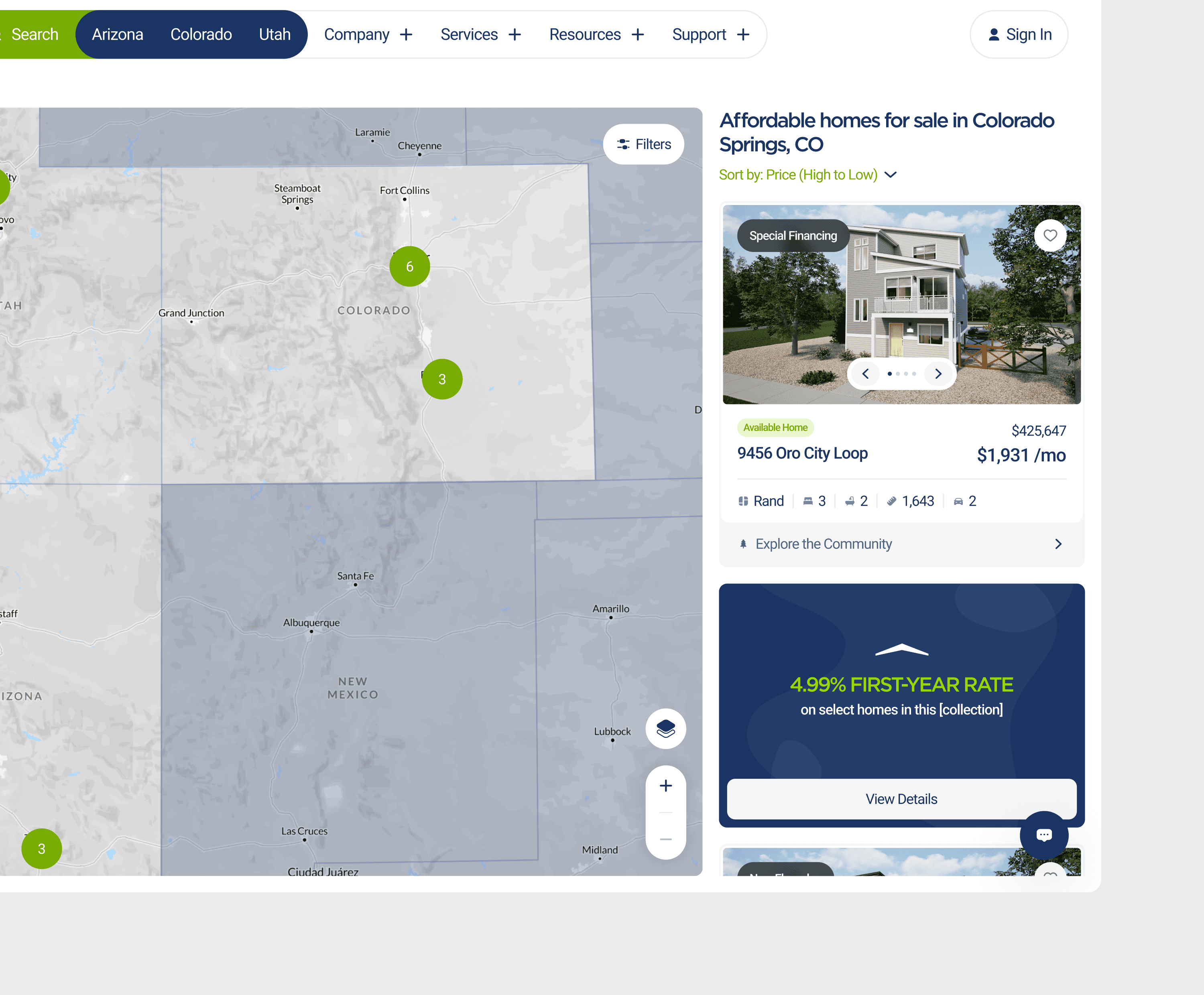
Task: Favorite the second partially visible listing
Action: click(1050, 872)
